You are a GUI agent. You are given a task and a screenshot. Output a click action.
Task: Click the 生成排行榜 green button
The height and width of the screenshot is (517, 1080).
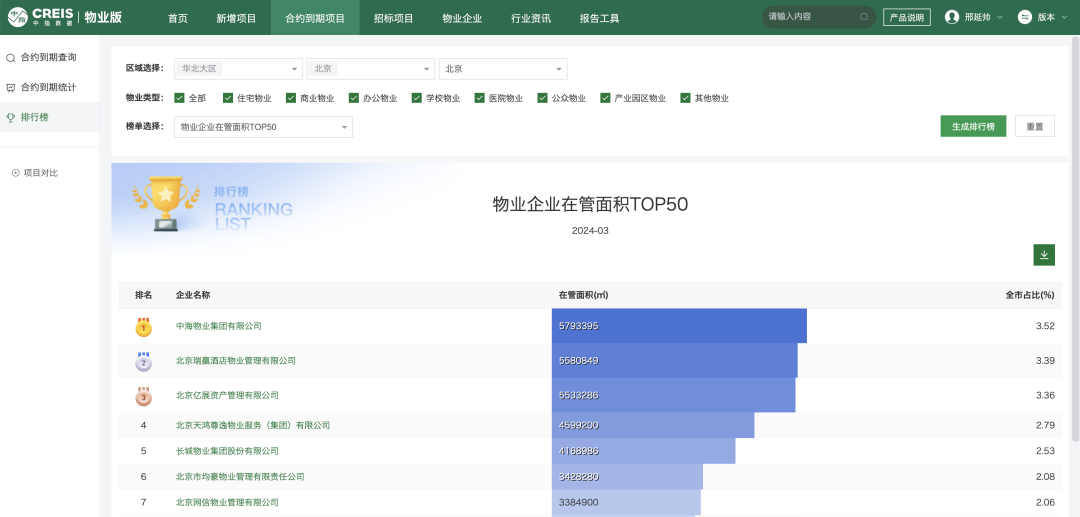point(972,127)
